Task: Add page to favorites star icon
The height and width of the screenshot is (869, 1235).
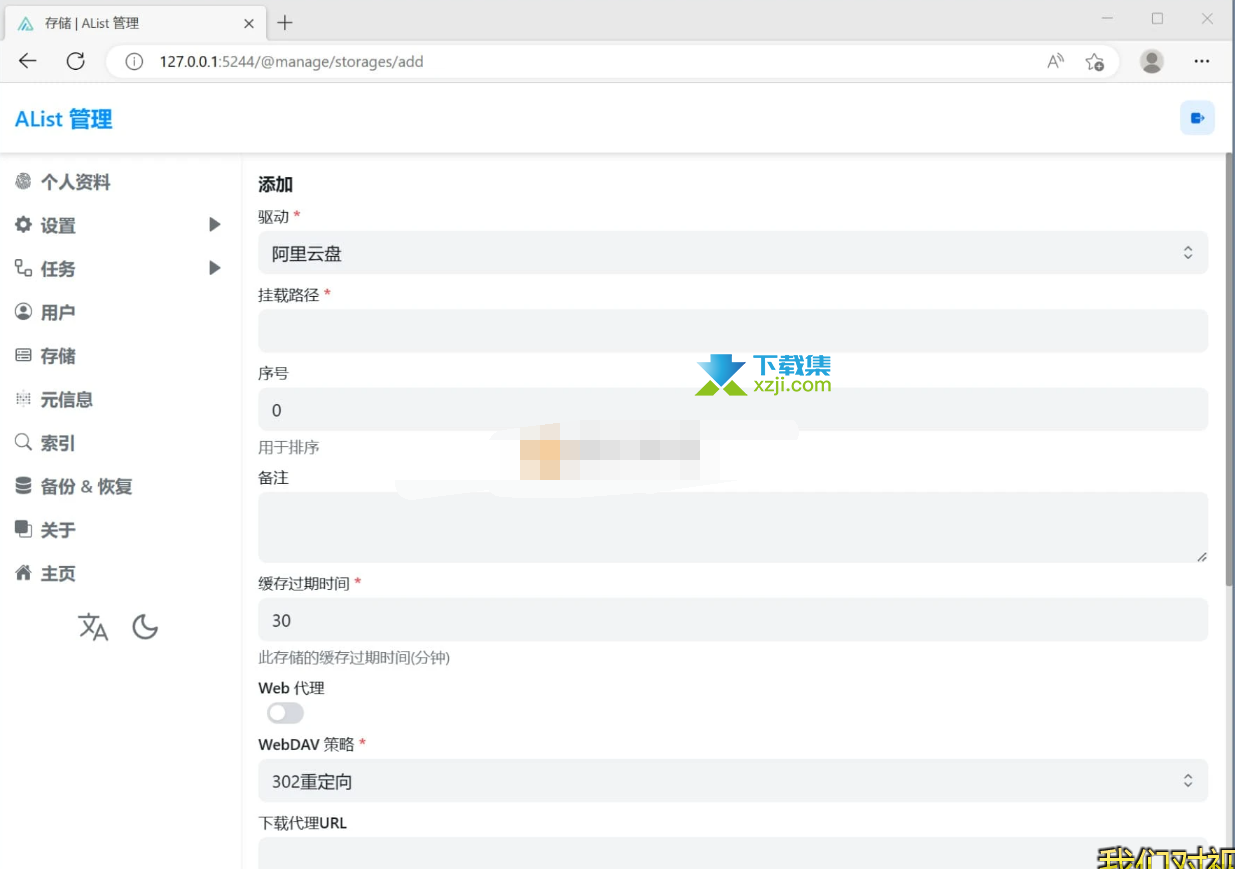Action: 1095,62
